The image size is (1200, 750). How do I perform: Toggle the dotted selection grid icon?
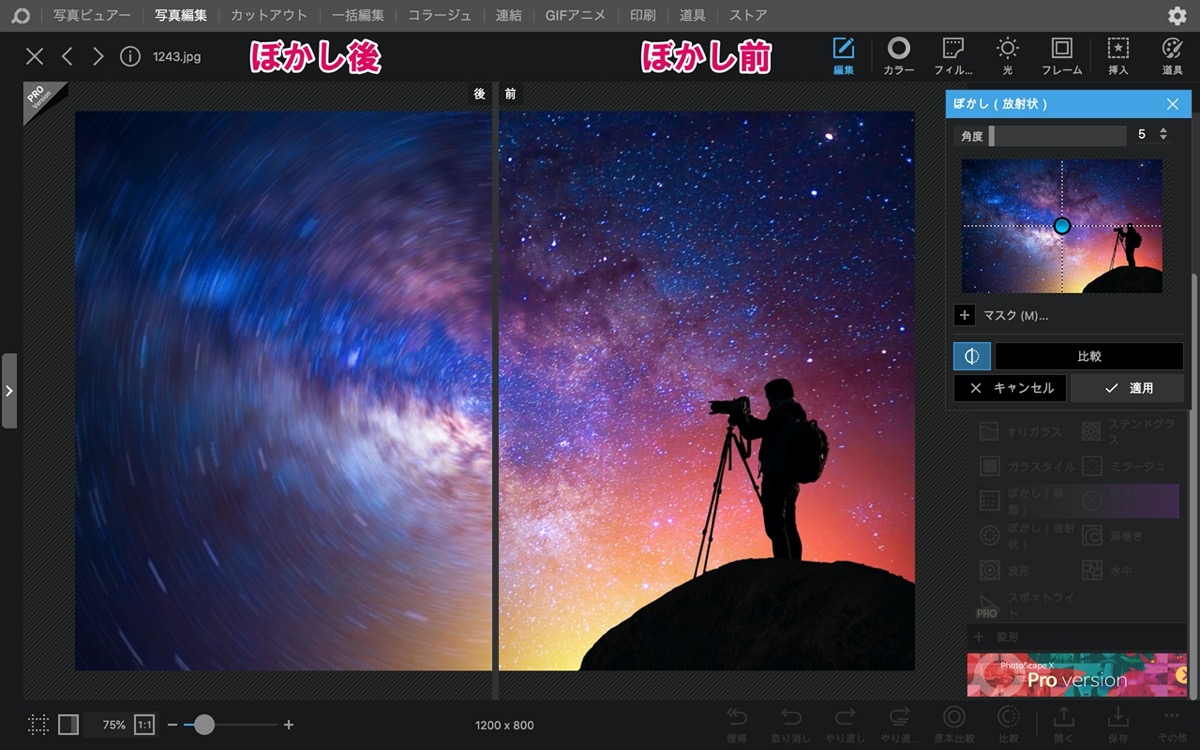(x=38, y=724)
